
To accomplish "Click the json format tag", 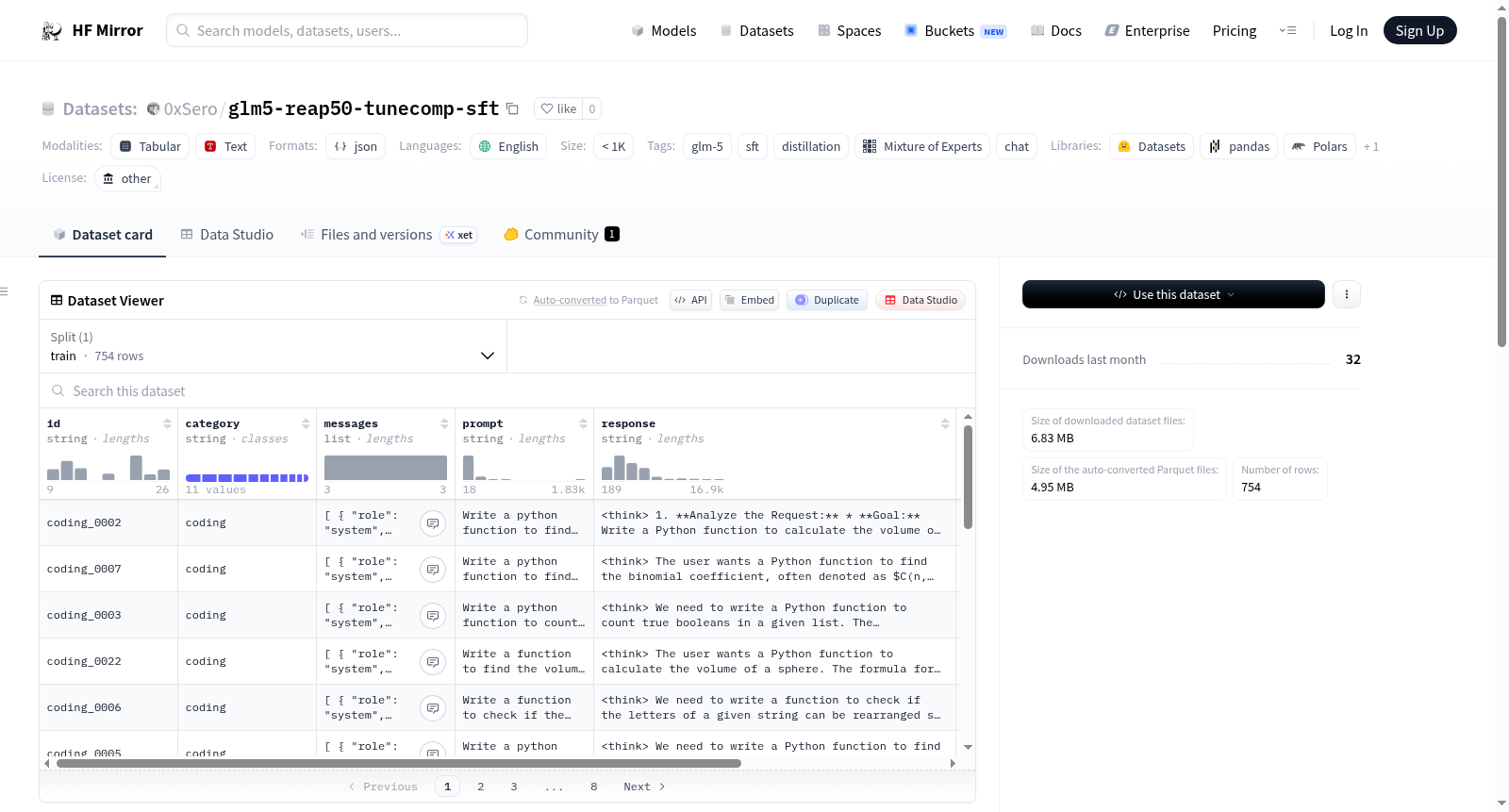I will click(x=356, y=146).
